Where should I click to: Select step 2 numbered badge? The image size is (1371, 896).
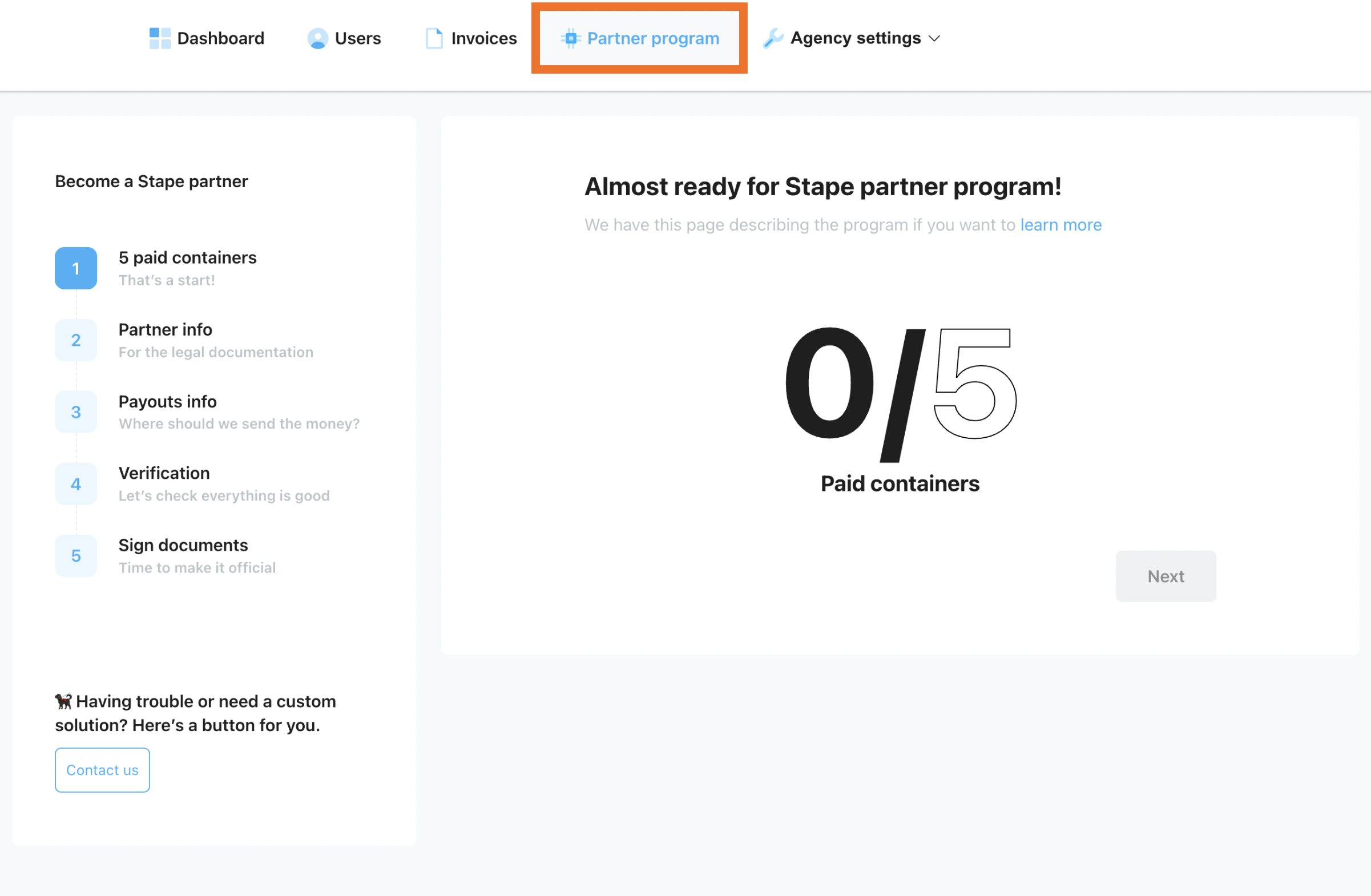(x=76, y=340)
